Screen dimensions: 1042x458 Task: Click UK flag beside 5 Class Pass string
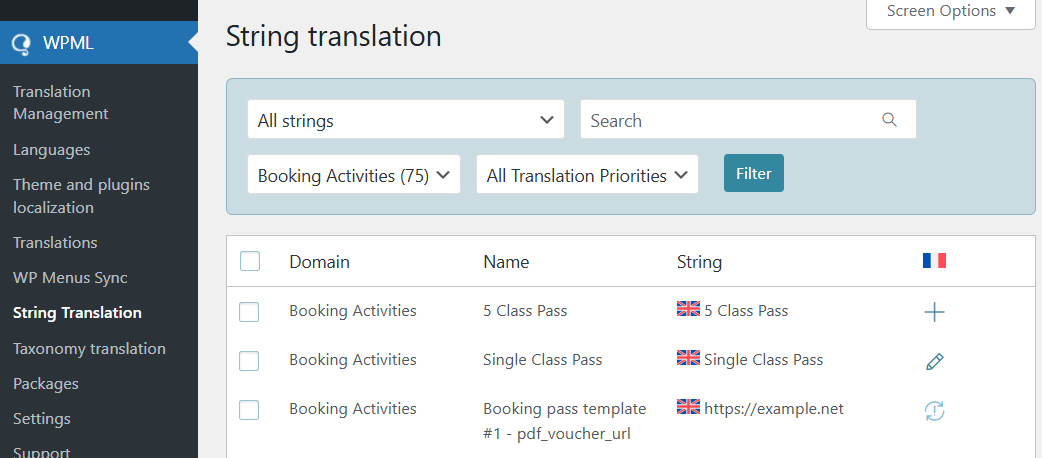pos(688,309)
